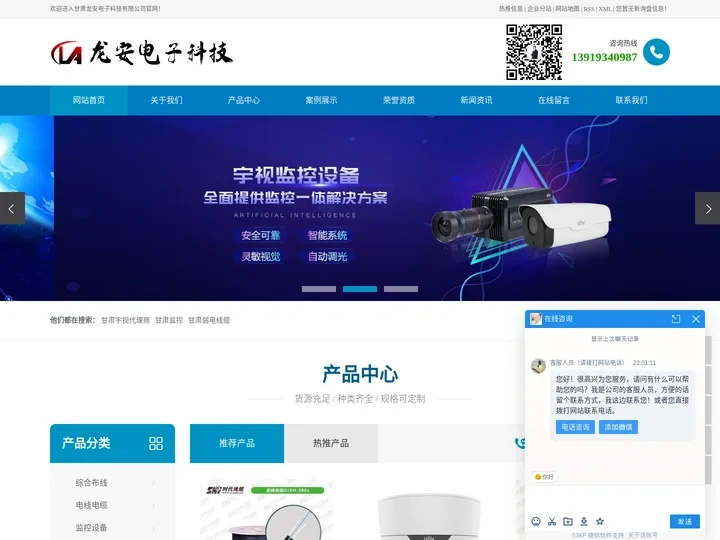Open the emoji picker in chat toolbar
This screenshot has height=540, width=720.
536,521
